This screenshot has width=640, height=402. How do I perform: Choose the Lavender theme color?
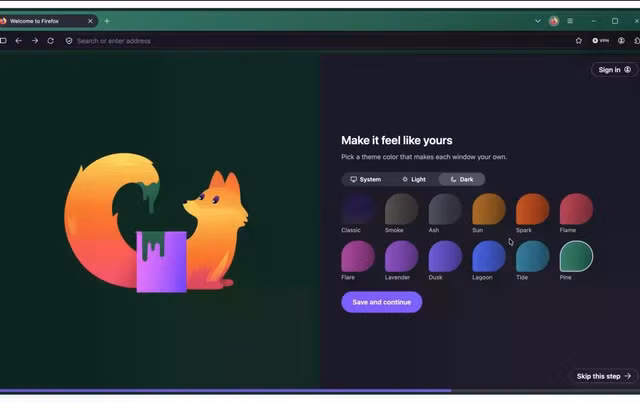click(402, 256)
